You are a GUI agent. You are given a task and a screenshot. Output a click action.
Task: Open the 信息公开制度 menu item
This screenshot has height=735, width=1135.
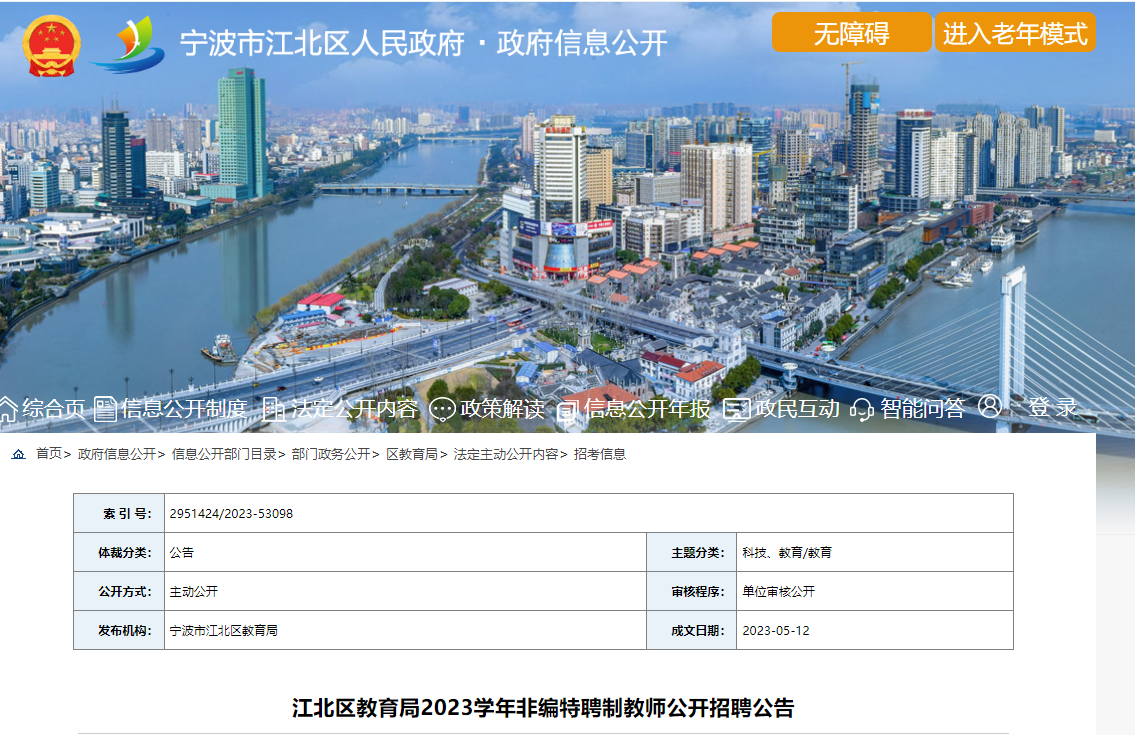[x=184, y=408]
